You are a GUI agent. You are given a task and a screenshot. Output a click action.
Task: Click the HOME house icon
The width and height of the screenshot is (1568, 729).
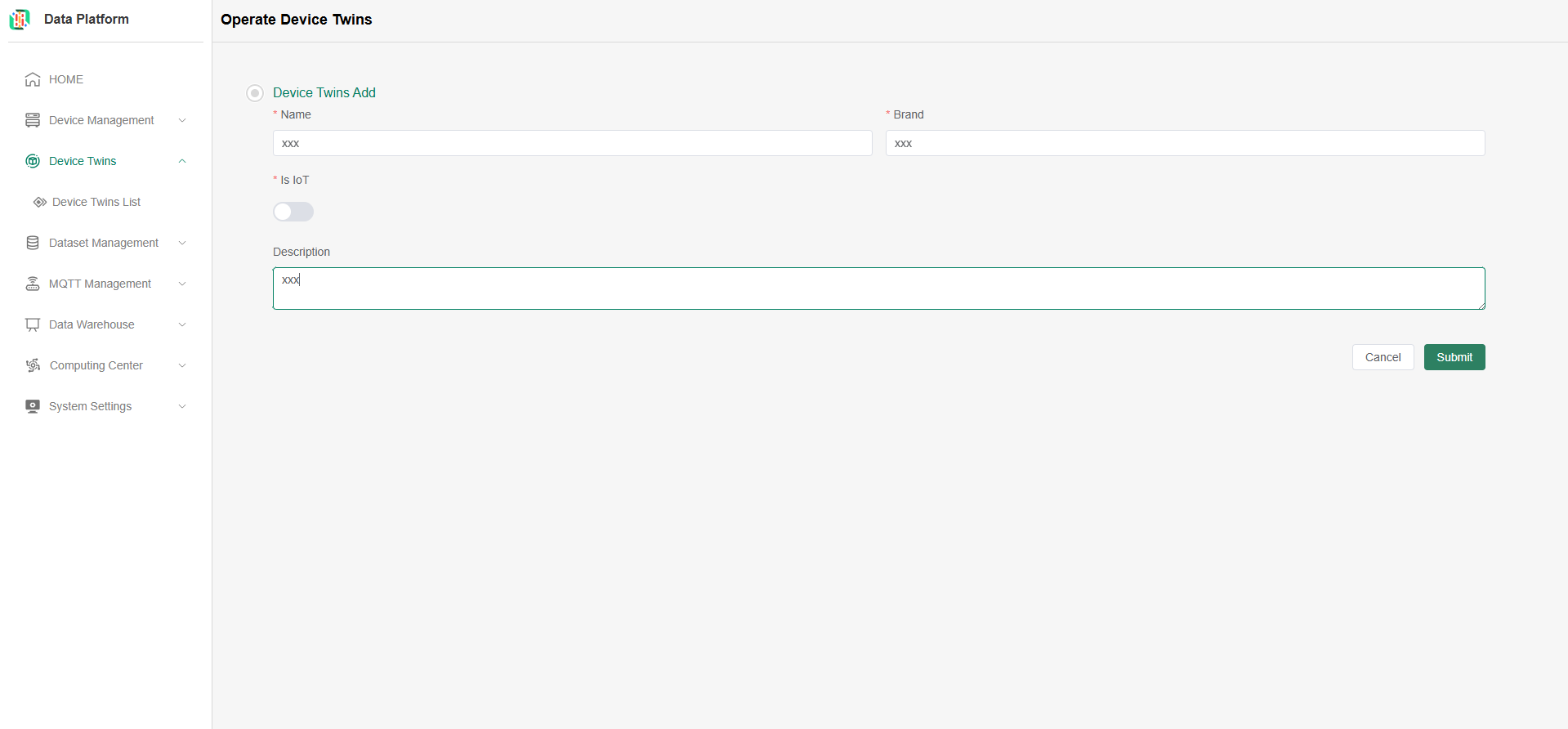pyautogui.click(x=33, y=79)
